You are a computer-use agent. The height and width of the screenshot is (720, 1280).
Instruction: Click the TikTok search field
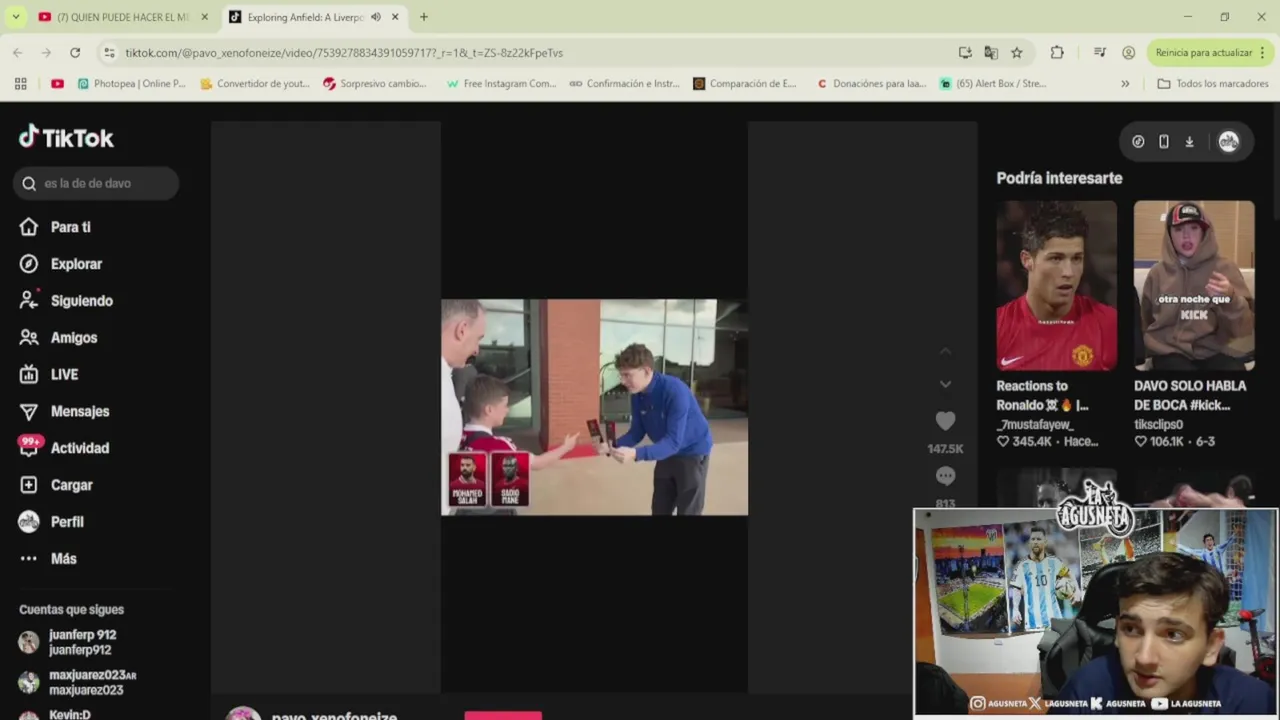[x=96, y=183]
